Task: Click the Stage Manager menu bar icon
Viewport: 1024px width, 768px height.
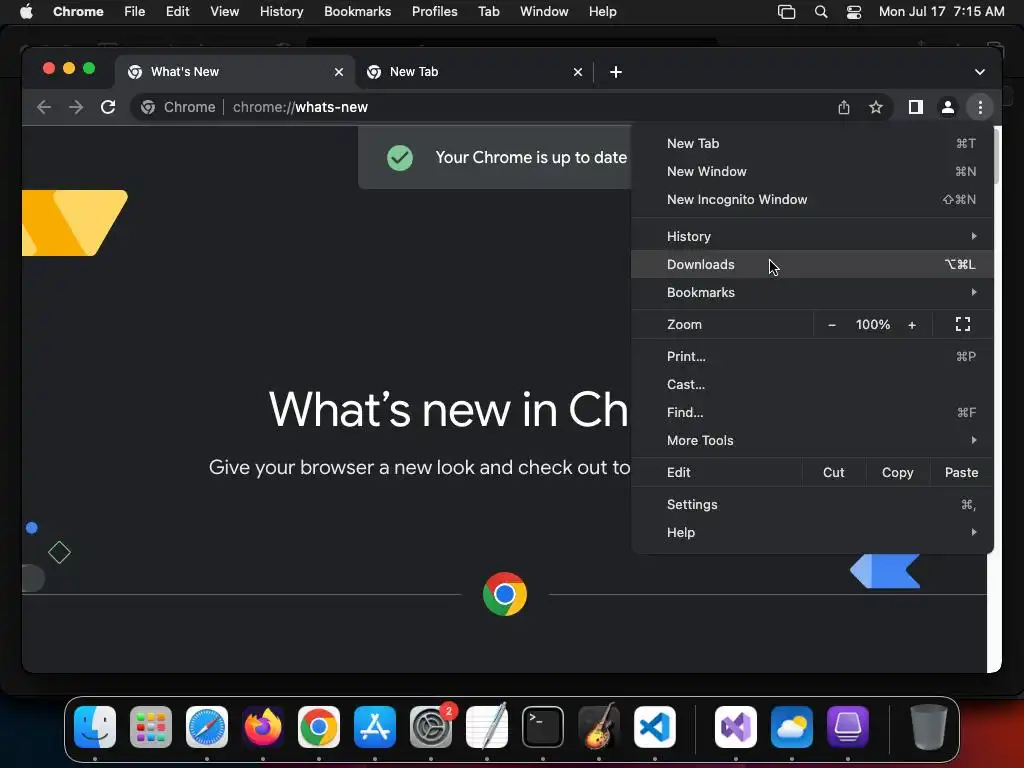Action: coord(786,12)
